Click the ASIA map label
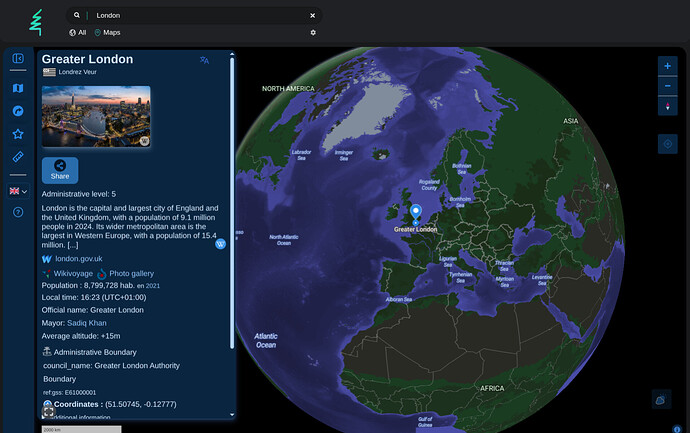The image size is (690, 433). [x=571, y=121]
